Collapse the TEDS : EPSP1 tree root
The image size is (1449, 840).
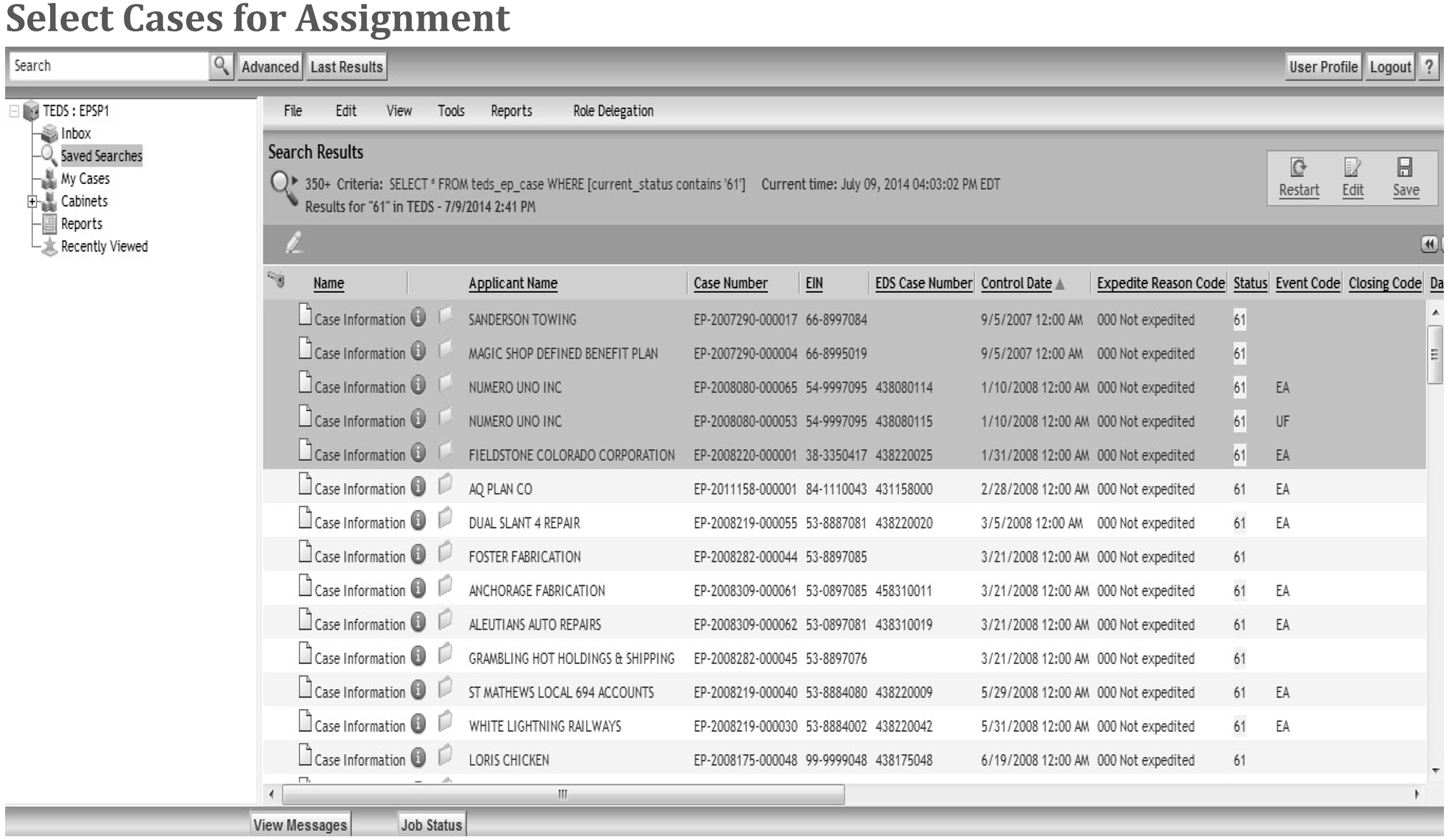pyautogui.click(x=14, y=111)
